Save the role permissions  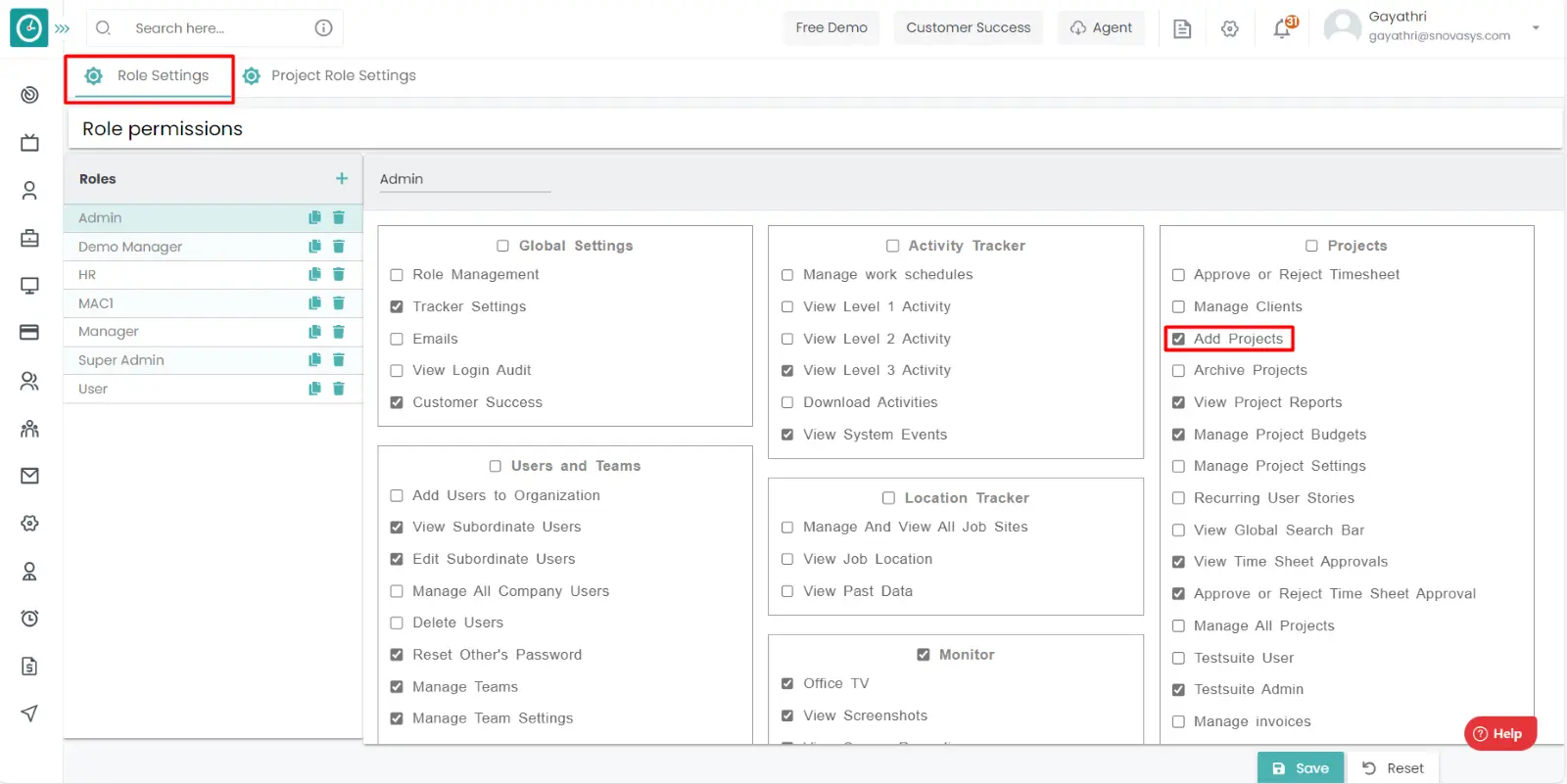pos(1300,768)
